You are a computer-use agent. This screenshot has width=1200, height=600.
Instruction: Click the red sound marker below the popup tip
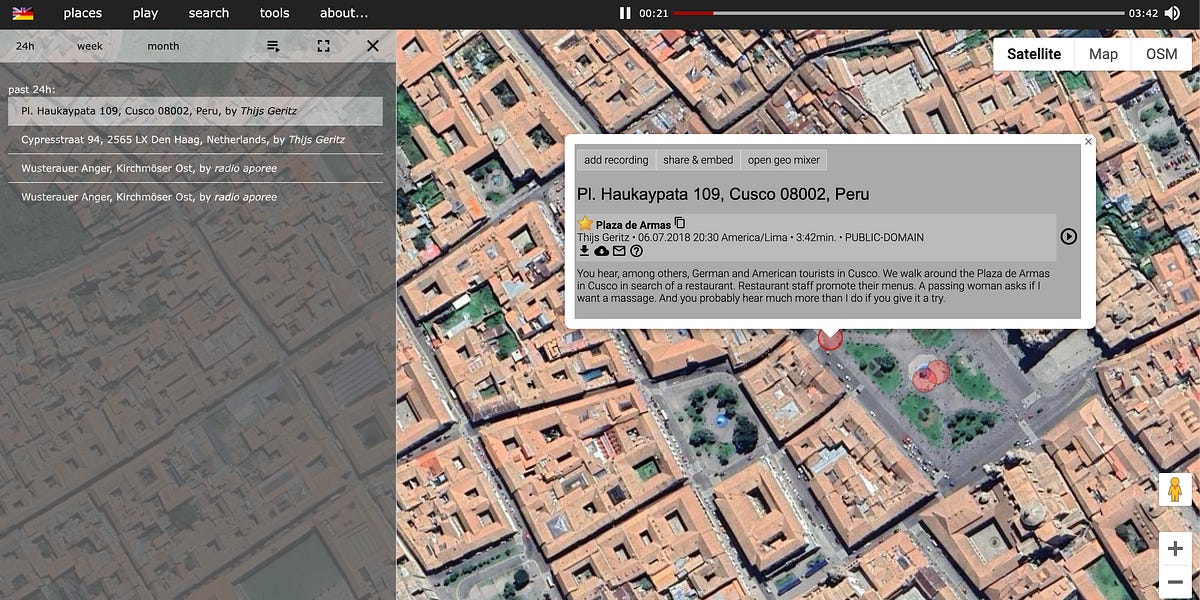pos(831,339)
